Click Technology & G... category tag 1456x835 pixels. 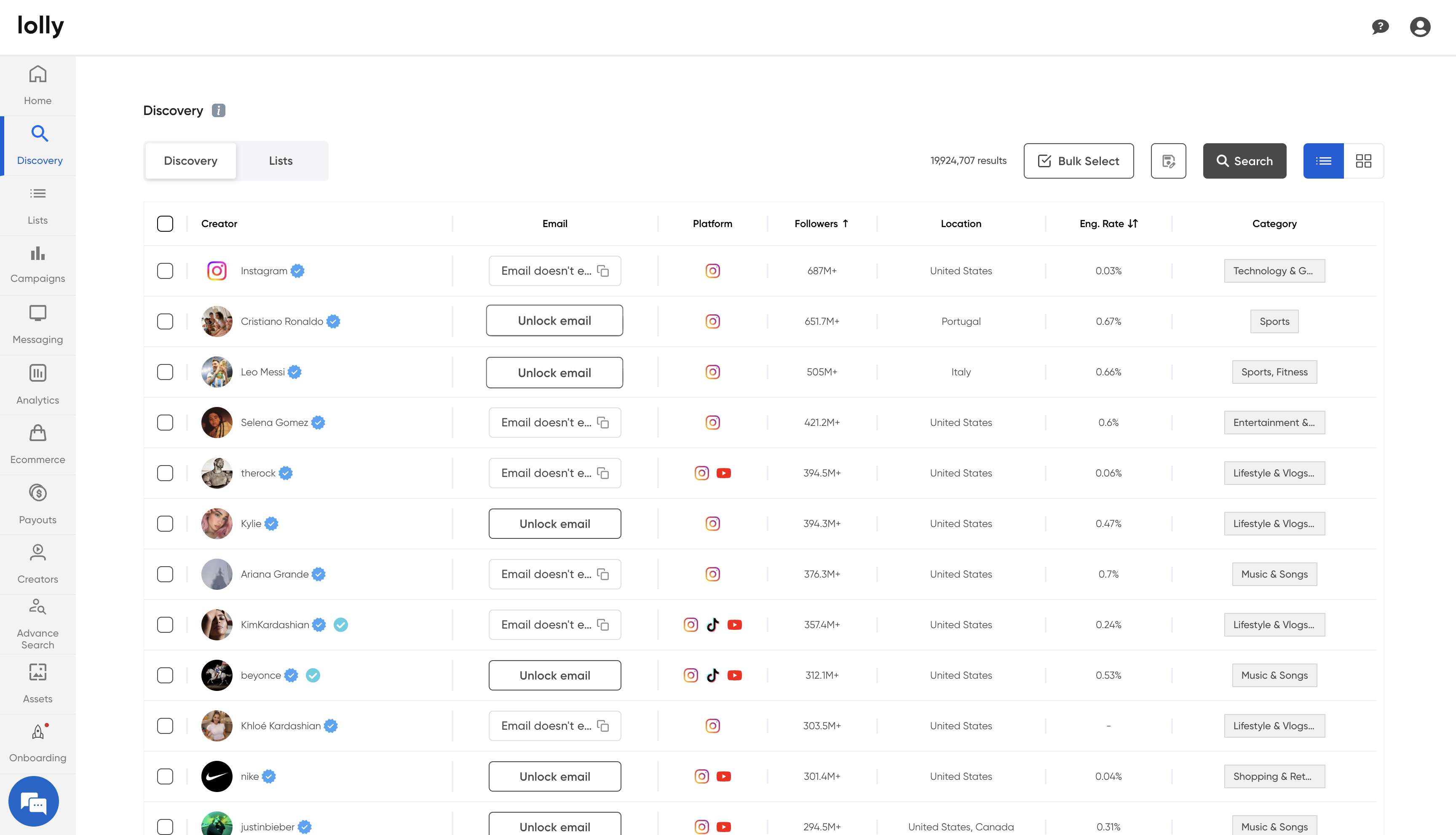point(1274,271)
